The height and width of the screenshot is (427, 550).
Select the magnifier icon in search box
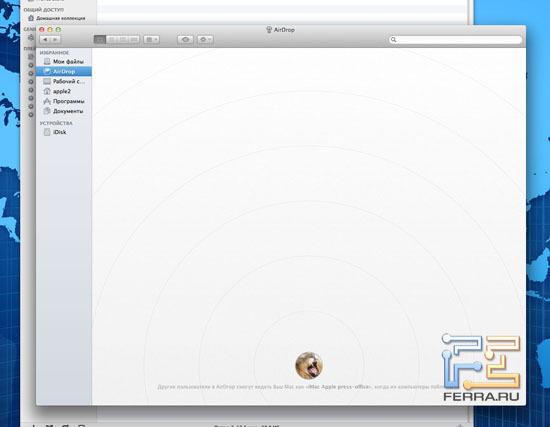point(394,40)
